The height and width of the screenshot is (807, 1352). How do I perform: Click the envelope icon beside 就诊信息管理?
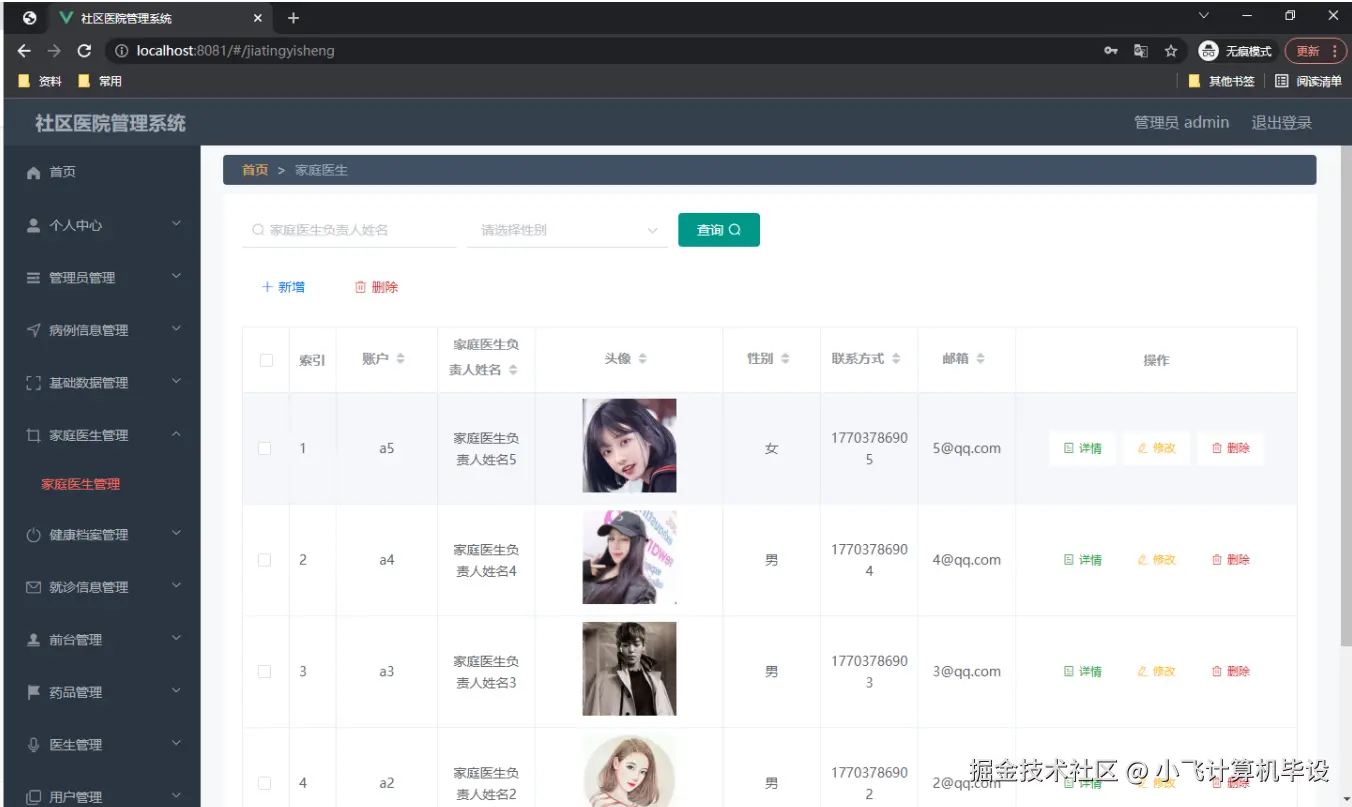point(33,587)
